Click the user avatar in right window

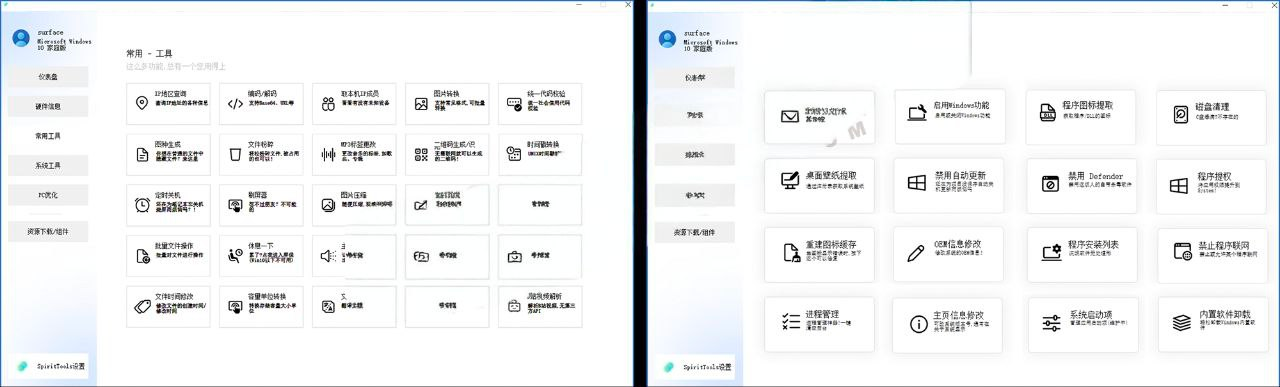(x=668, y=38)
